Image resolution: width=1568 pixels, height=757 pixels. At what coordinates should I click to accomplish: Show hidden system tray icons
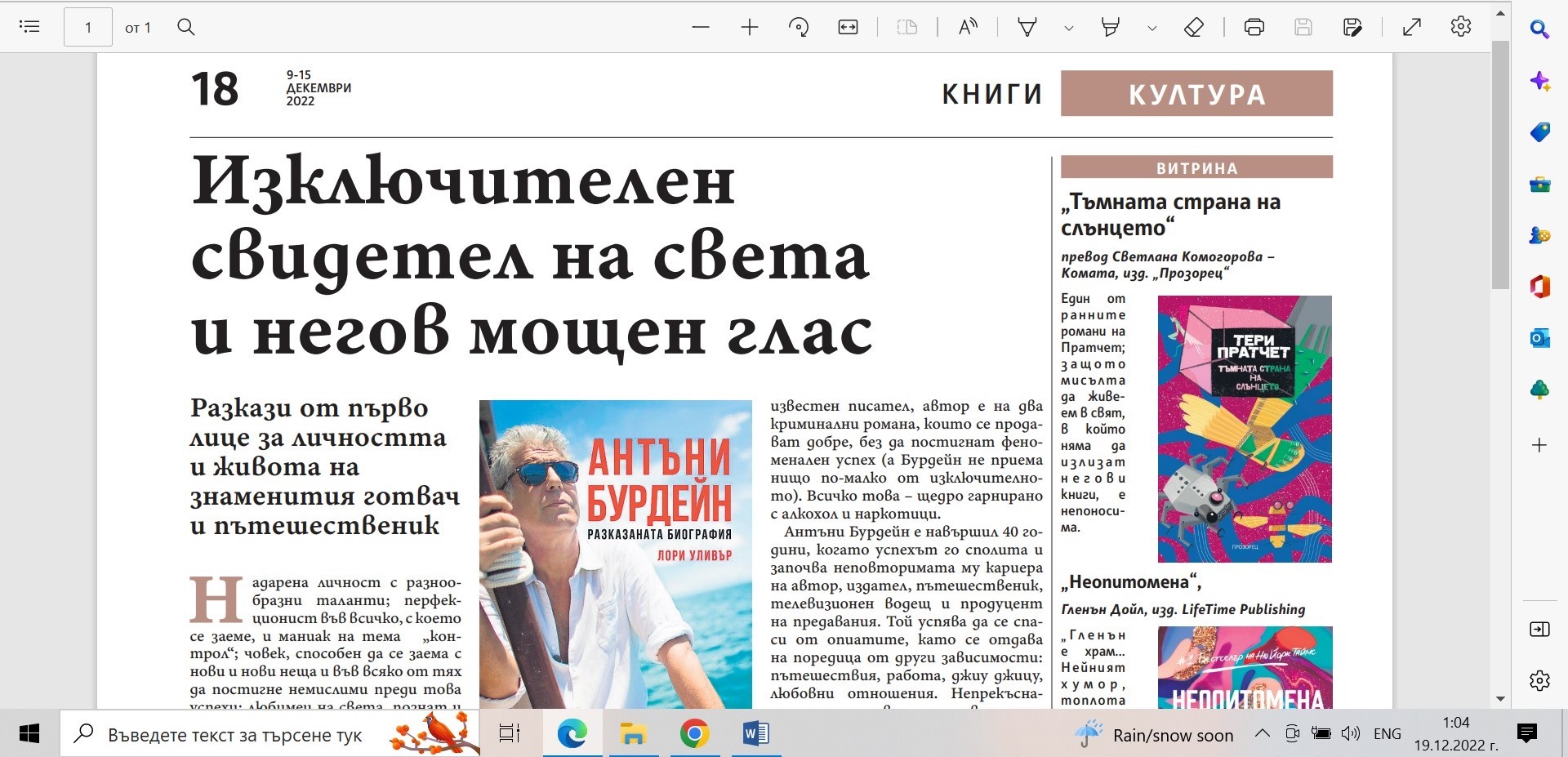(1262, 733)
